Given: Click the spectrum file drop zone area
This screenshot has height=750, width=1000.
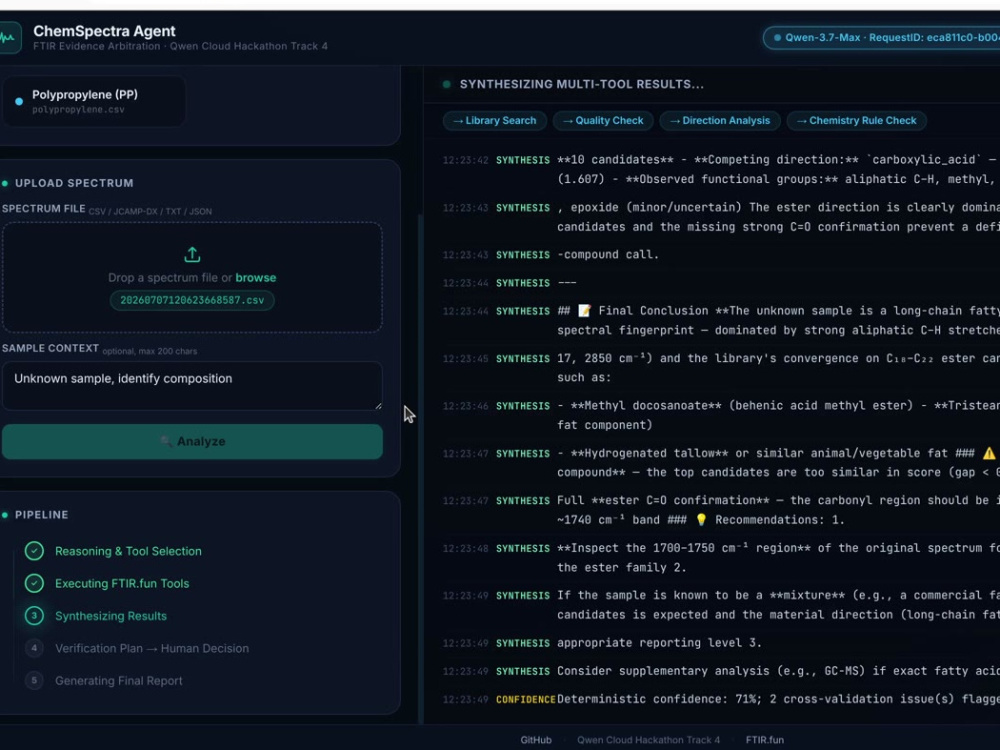Looking at the screenshot, I should tap(192, 277).
